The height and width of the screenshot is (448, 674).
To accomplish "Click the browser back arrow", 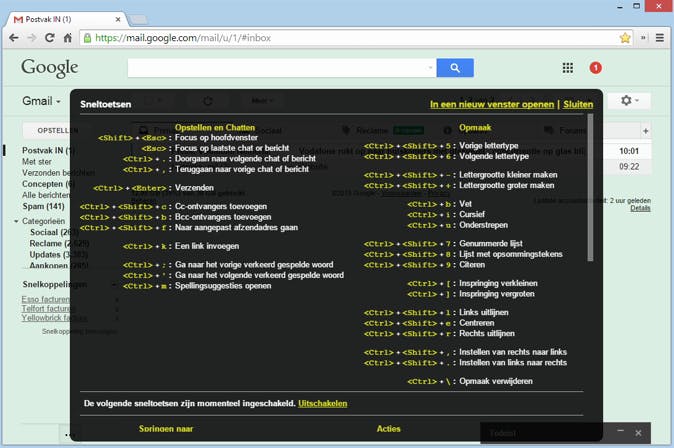I will coord(14,38).
